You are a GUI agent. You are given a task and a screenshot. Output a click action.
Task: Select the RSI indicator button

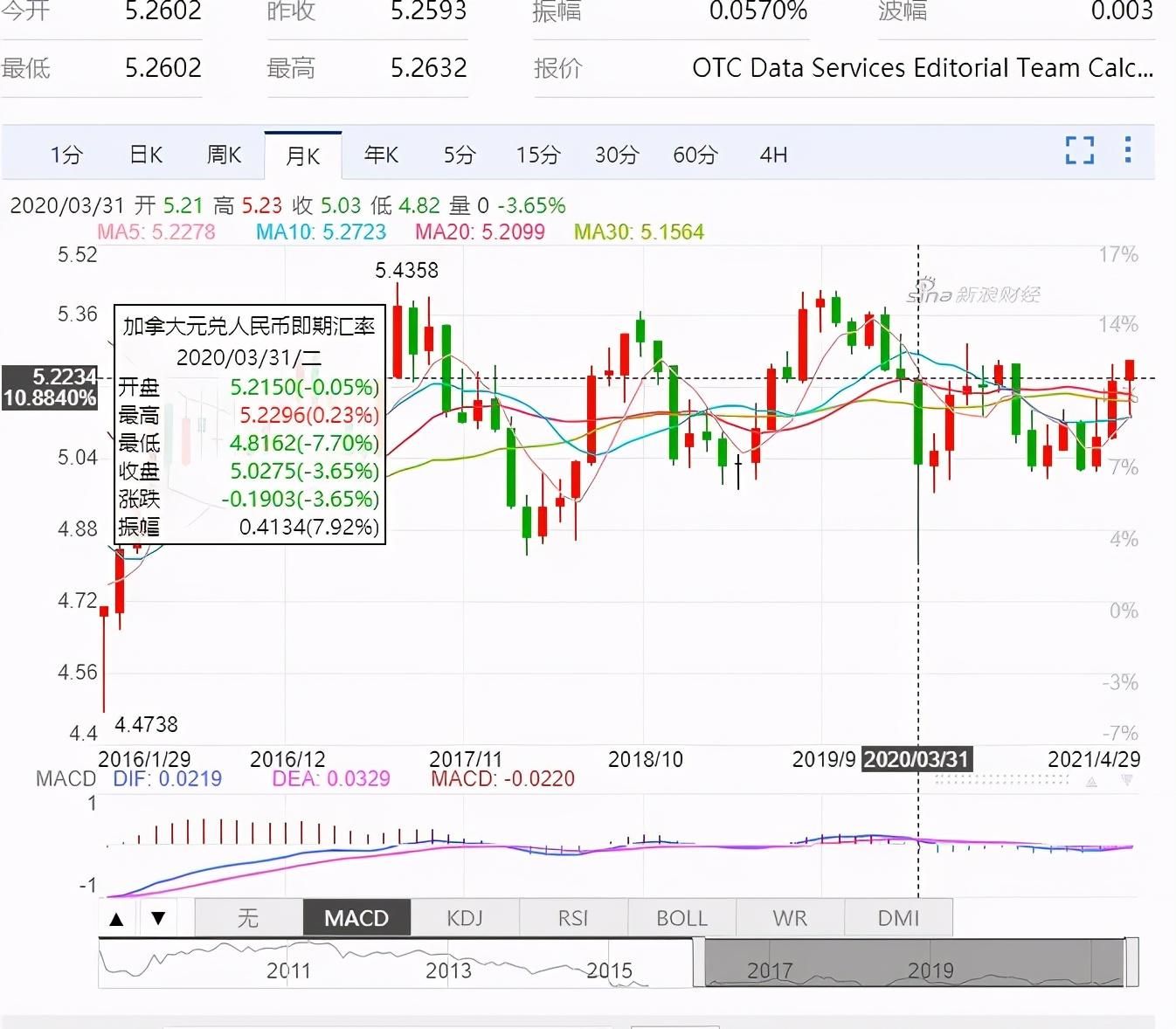pyautogui.click(x=573, y=918)
